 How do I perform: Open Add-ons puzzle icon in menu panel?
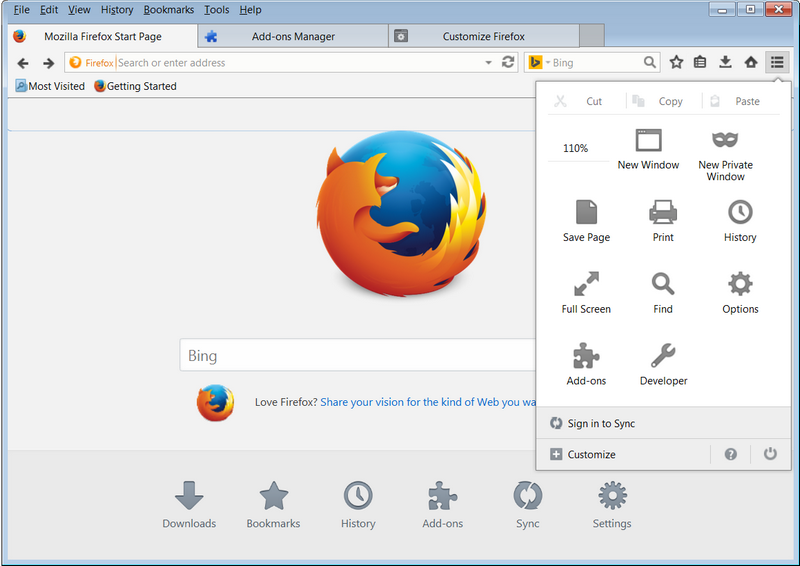pyautogui.click(x=586, y=364)
